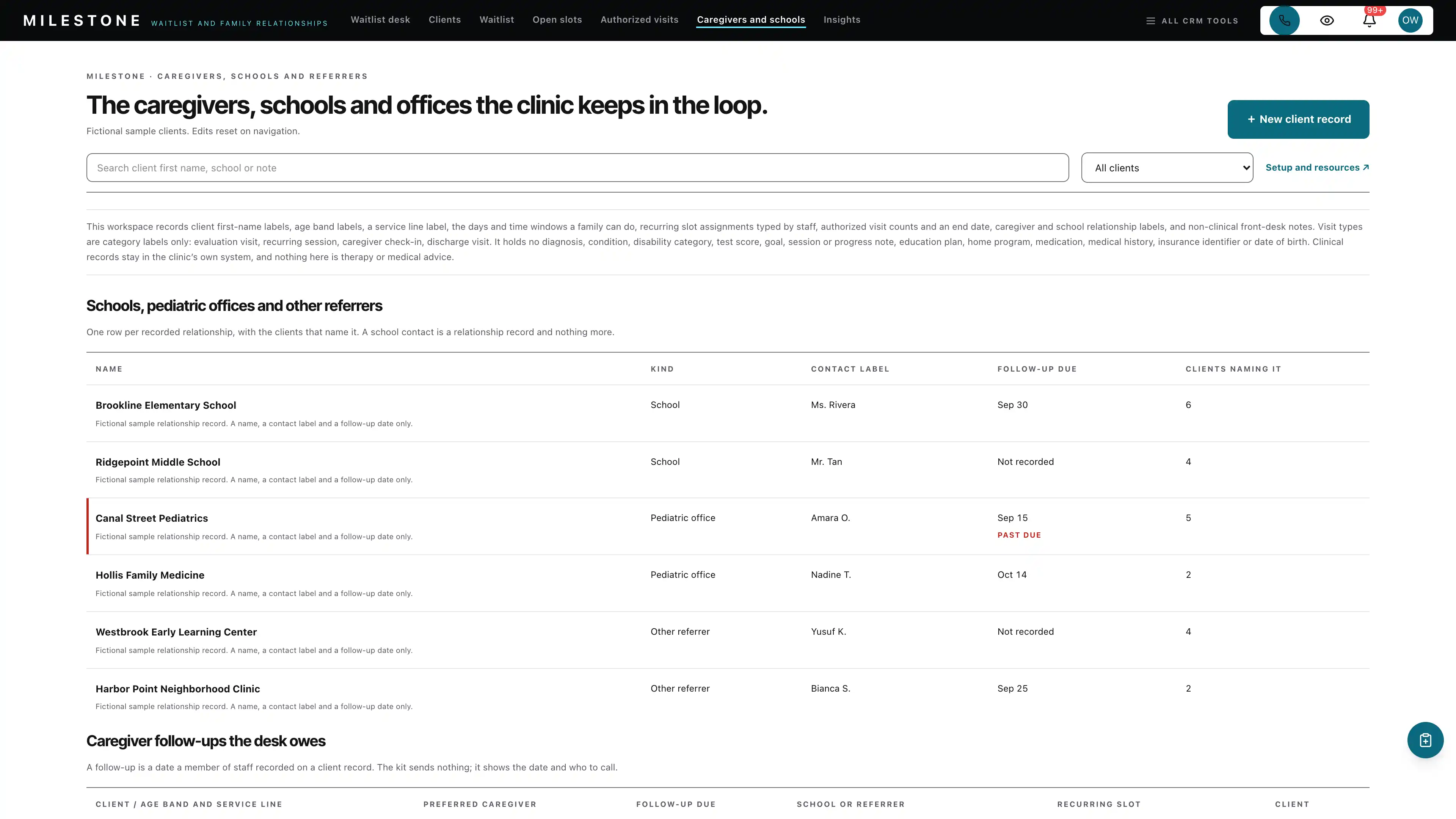The width and height of the screenshot is (1456, 819).
Task: Focus the client search field
Action: pos(577,168)
